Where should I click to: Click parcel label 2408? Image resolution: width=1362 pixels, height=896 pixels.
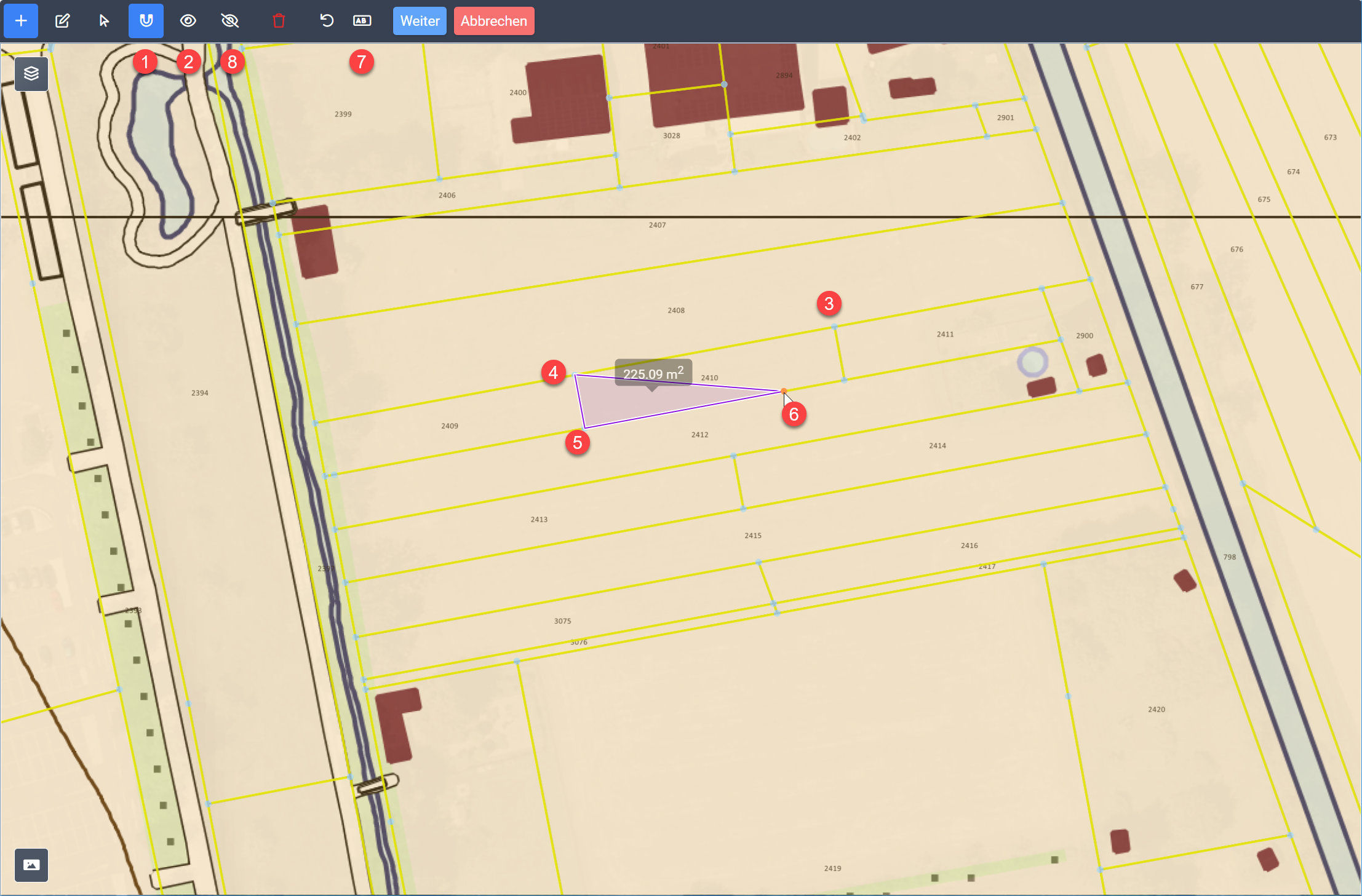click(676, 311)
